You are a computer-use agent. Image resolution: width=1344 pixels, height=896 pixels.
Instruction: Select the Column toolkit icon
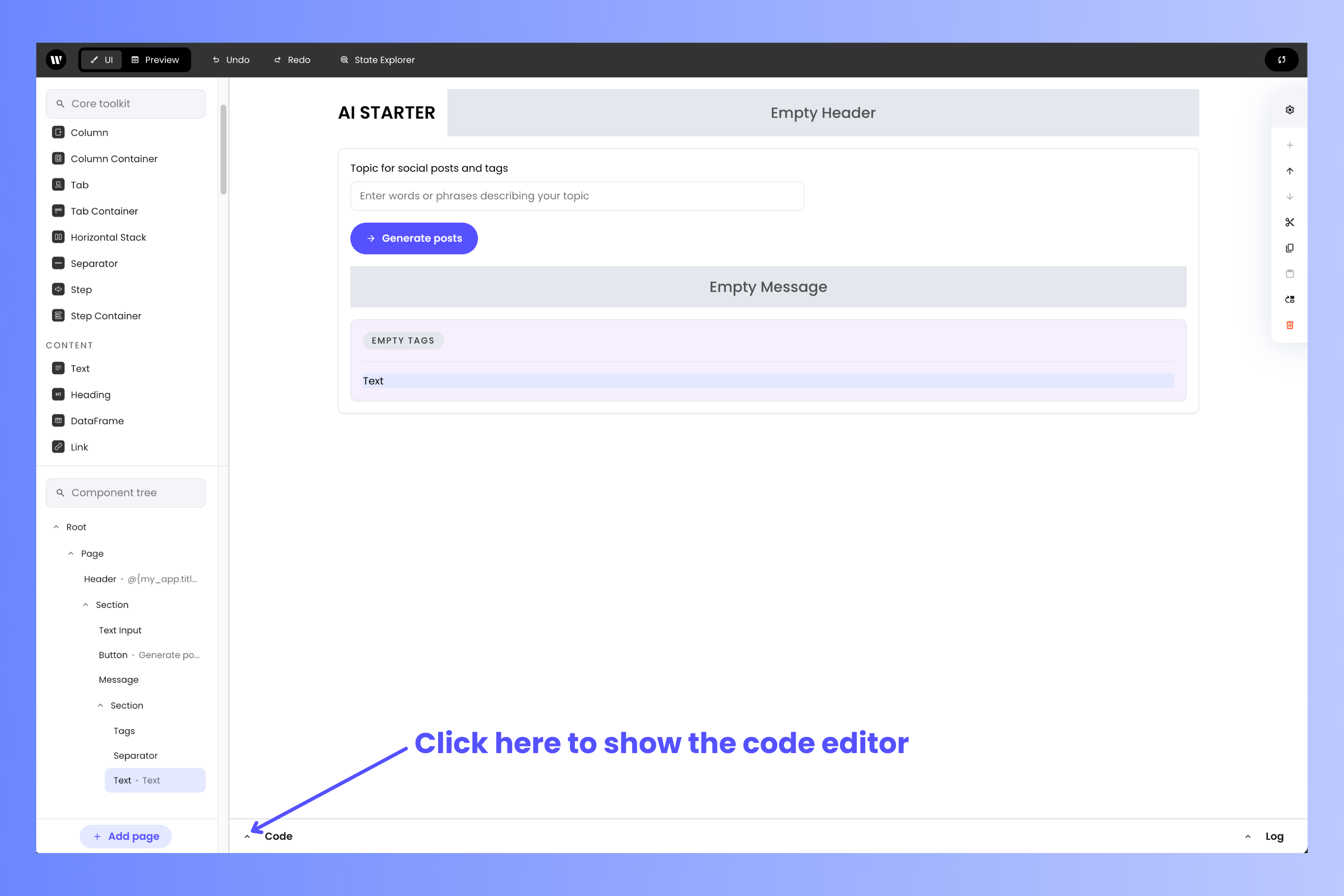click(x=58, y=132)
